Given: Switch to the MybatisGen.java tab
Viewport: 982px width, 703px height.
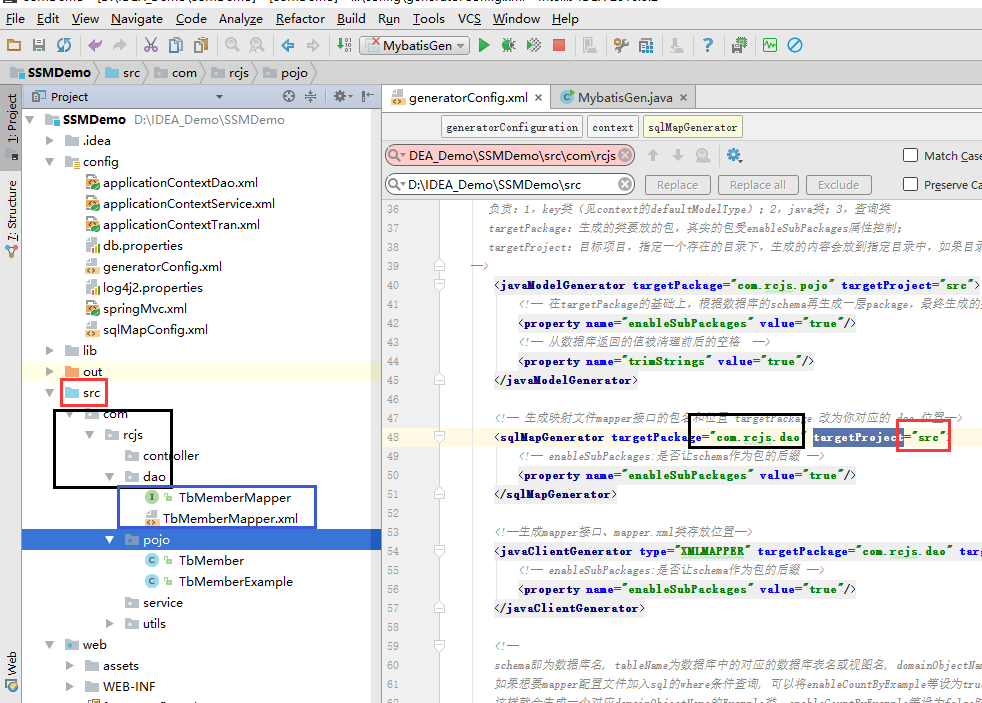Looking at the screenshot, I should click(624, 98).
